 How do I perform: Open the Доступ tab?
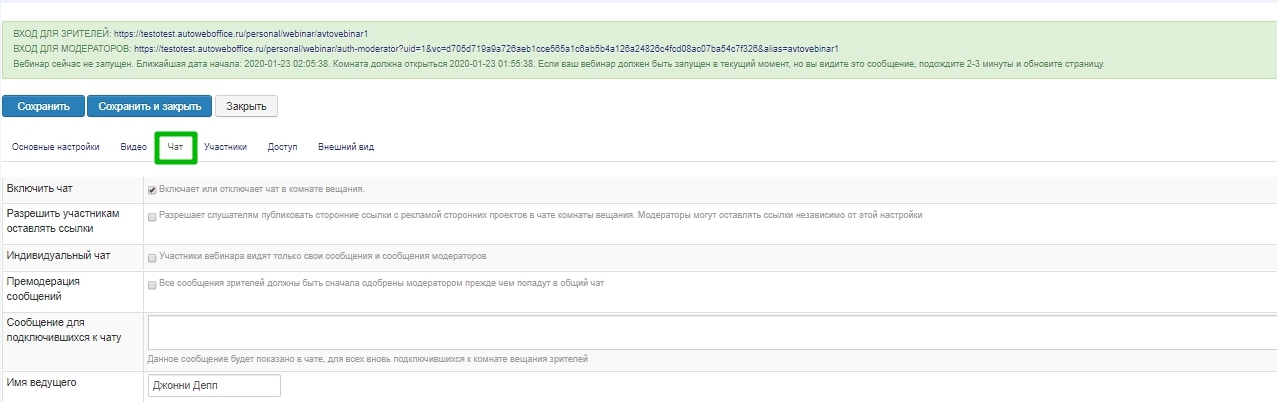pyautogui.click(x=282, y=147)
